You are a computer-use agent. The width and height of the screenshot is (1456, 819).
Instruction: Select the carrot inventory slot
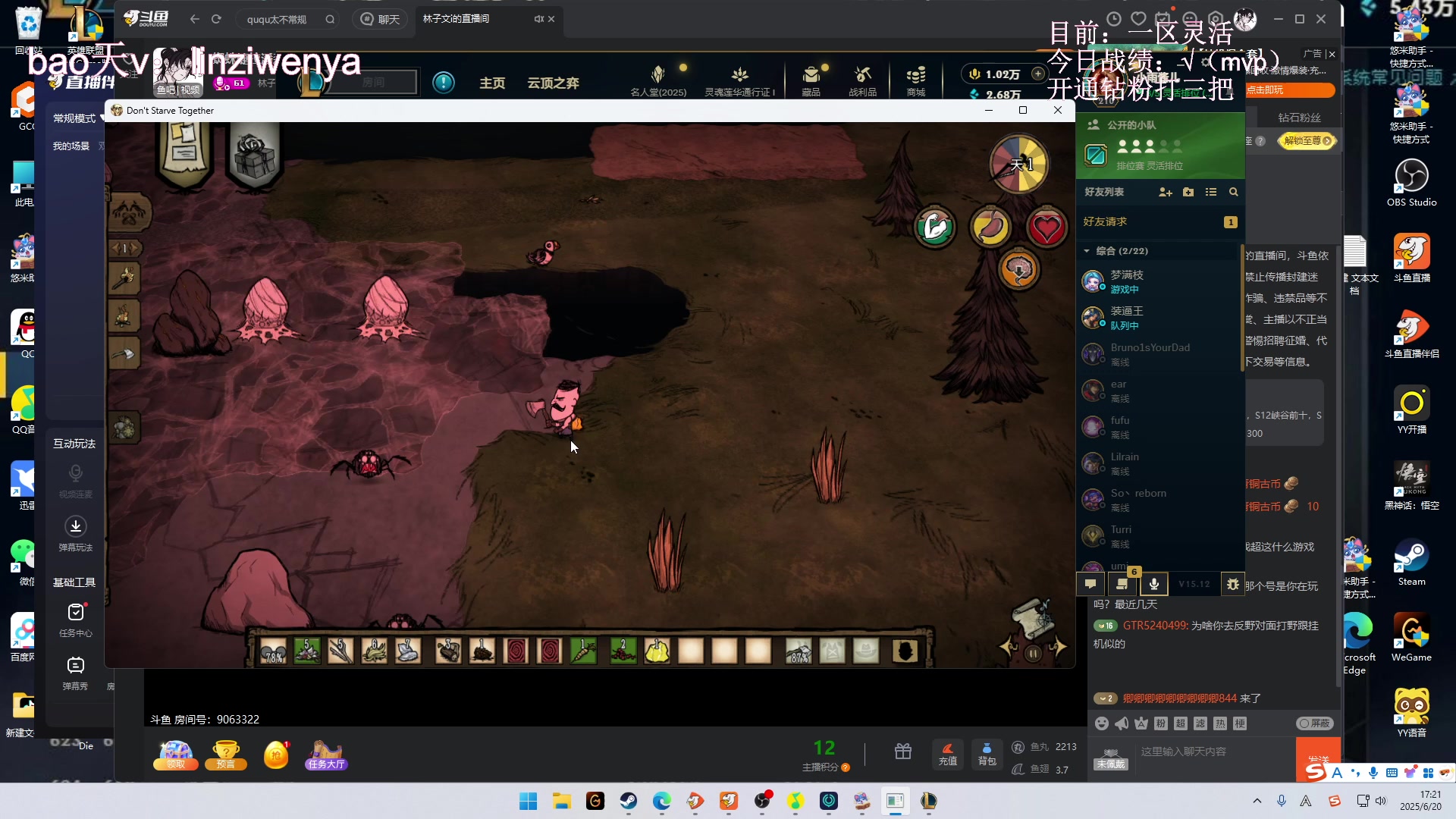point(583,651)
